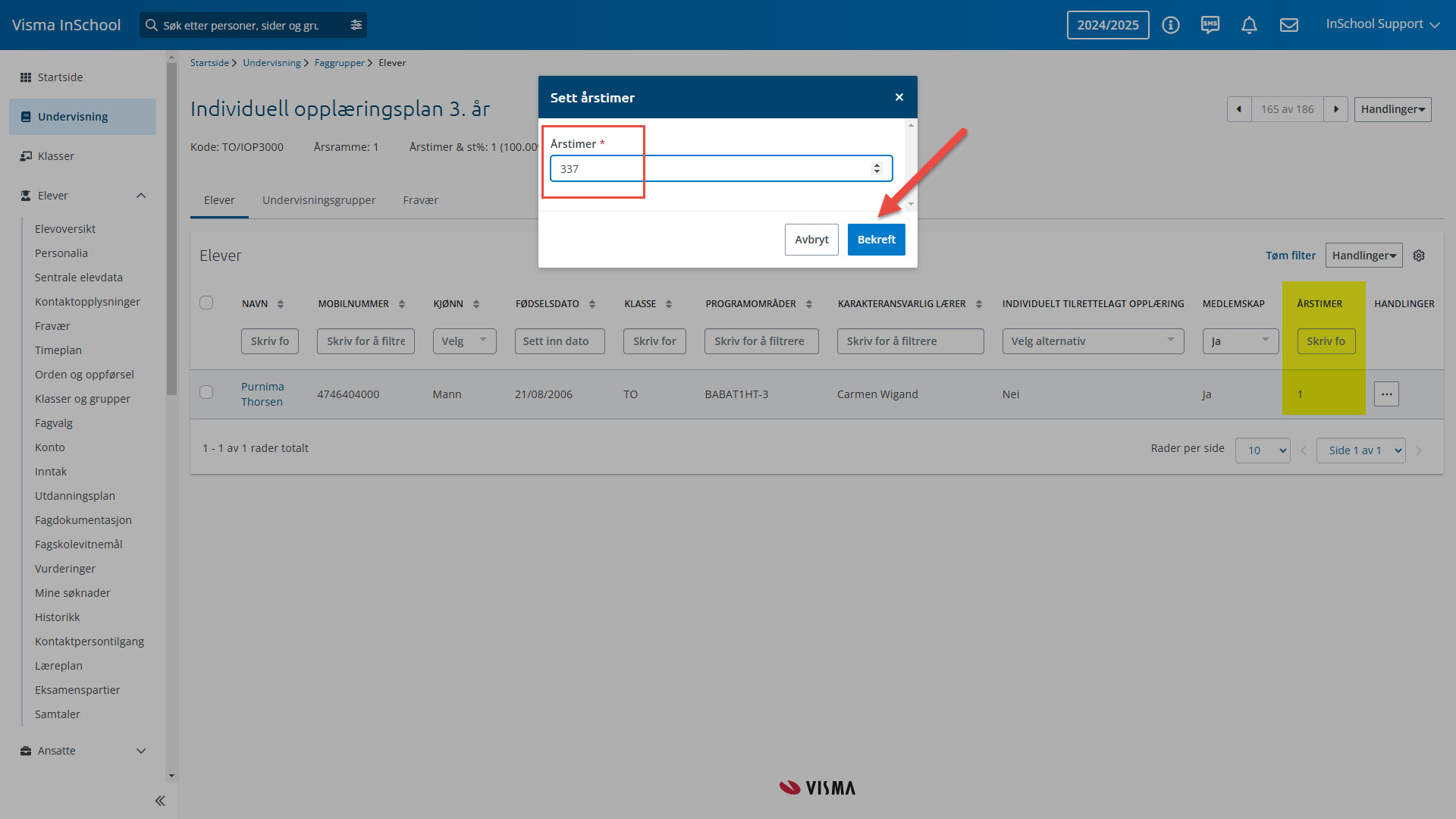Image resolution: width=1456 pixels, height=819 pixels.
Task: Open Rader per side dropdown
Action: 1263,450
